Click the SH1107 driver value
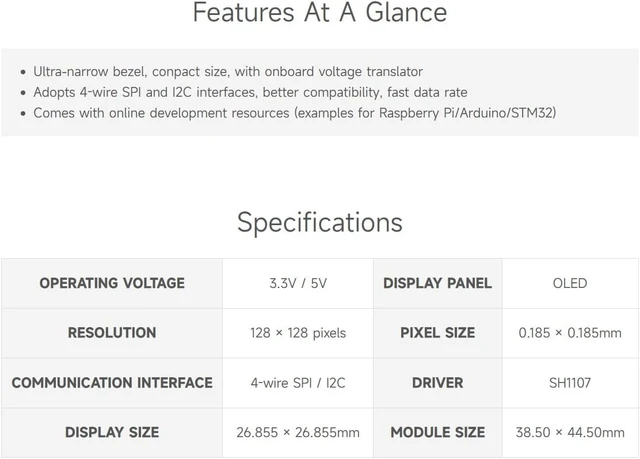The width and height of the screenshot is (640, 459). pyautogui.click(x=570, y=383)
